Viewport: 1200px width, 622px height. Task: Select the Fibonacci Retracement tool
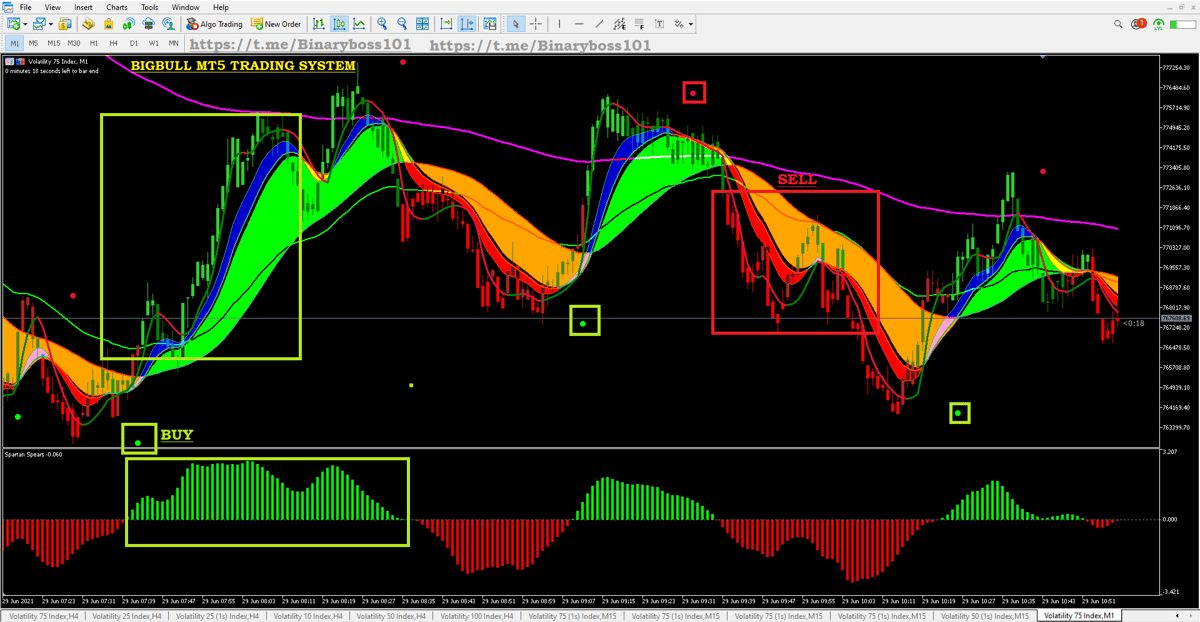(x=640, y=24)
